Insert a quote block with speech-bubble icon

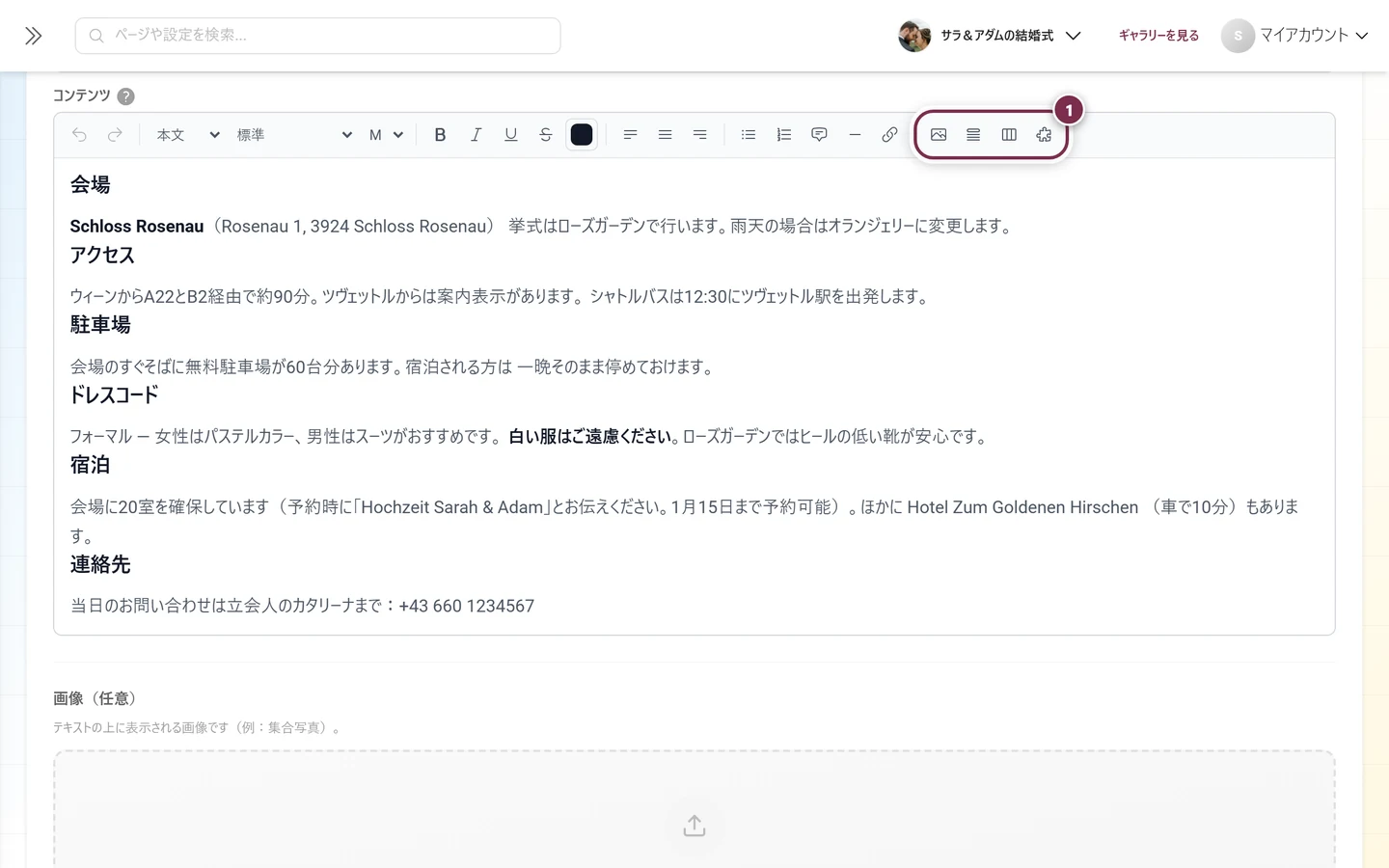(x=819, y=135)
